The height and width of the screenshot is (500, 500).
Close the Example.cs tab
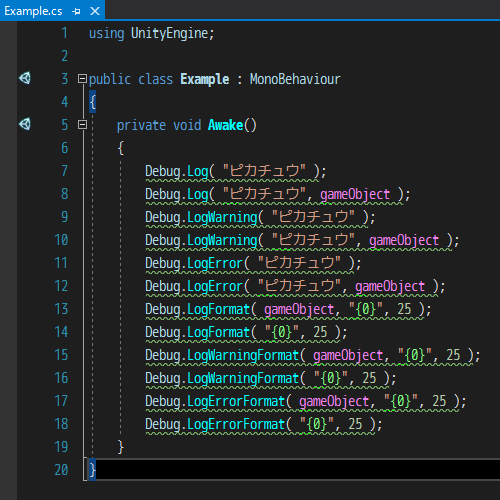95,11
